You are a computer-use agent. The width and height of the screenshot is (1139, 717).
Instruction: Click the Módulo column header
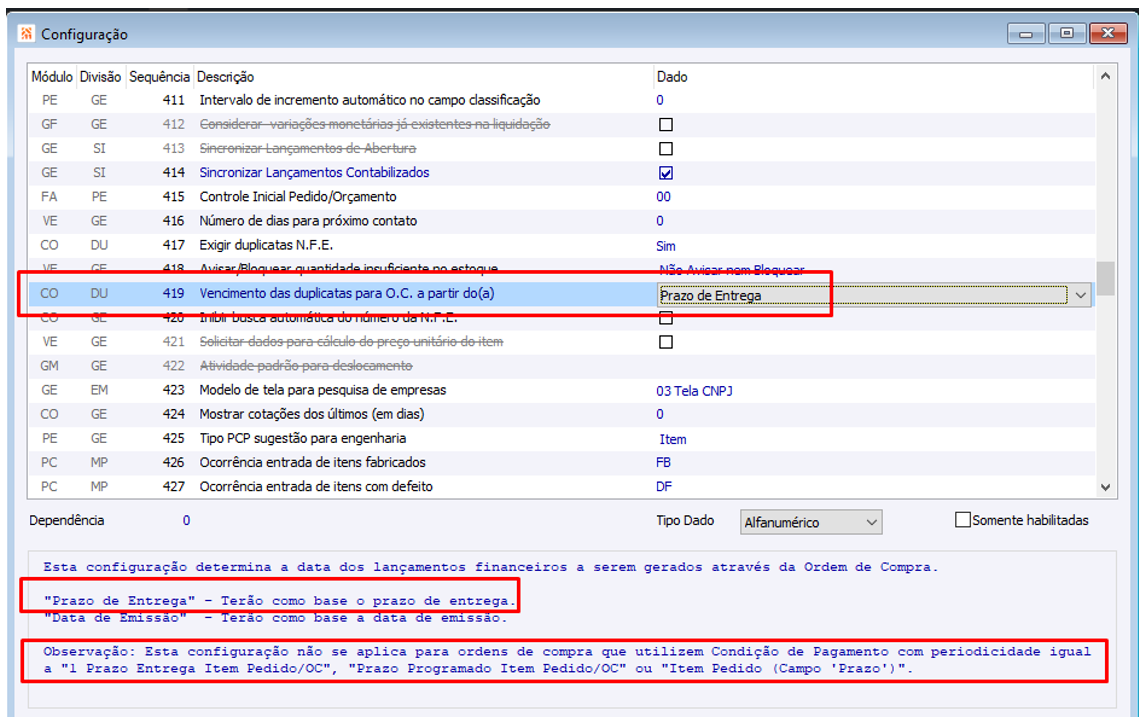coord(52,76)
